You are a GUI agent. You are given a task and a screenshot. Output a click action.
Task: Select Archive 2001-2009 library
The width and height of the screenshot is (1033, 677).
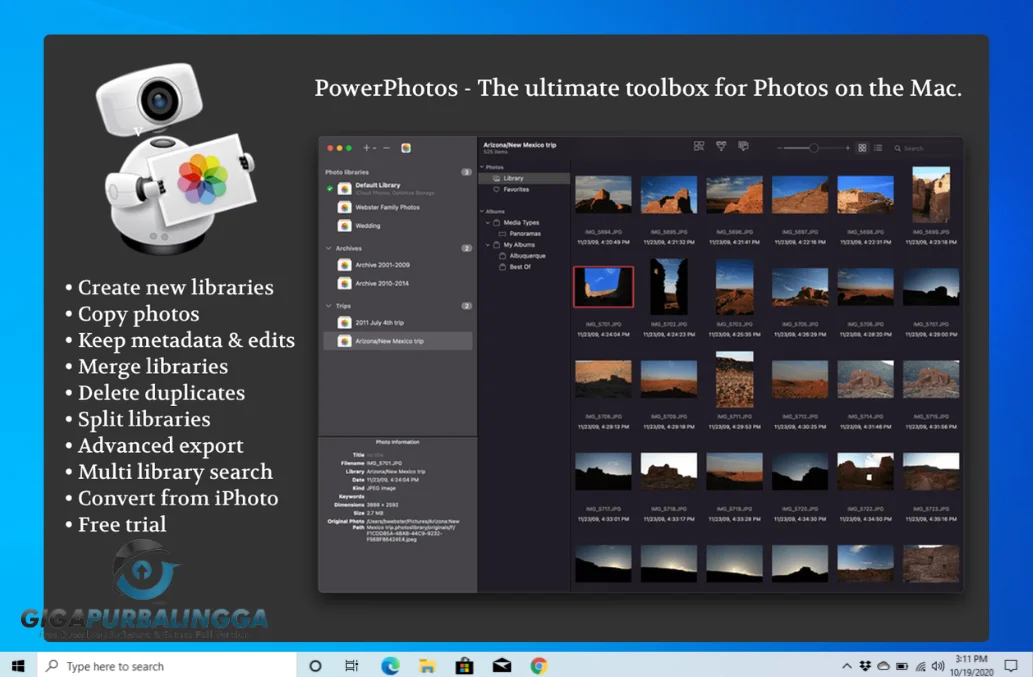pyautogui.click(x=398, y=265)
